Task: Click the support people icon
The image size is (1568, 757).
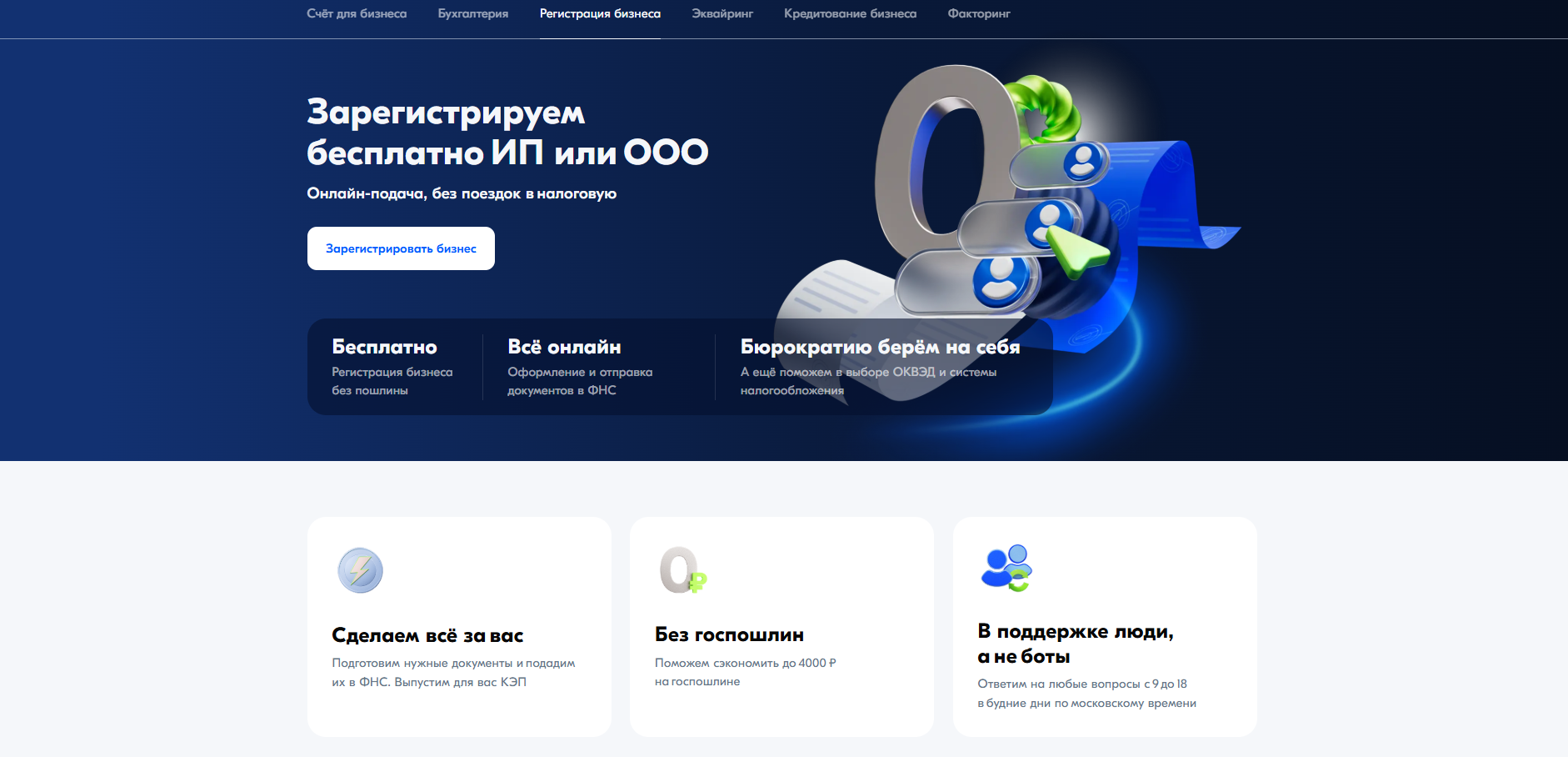Action: (1006, 568)
